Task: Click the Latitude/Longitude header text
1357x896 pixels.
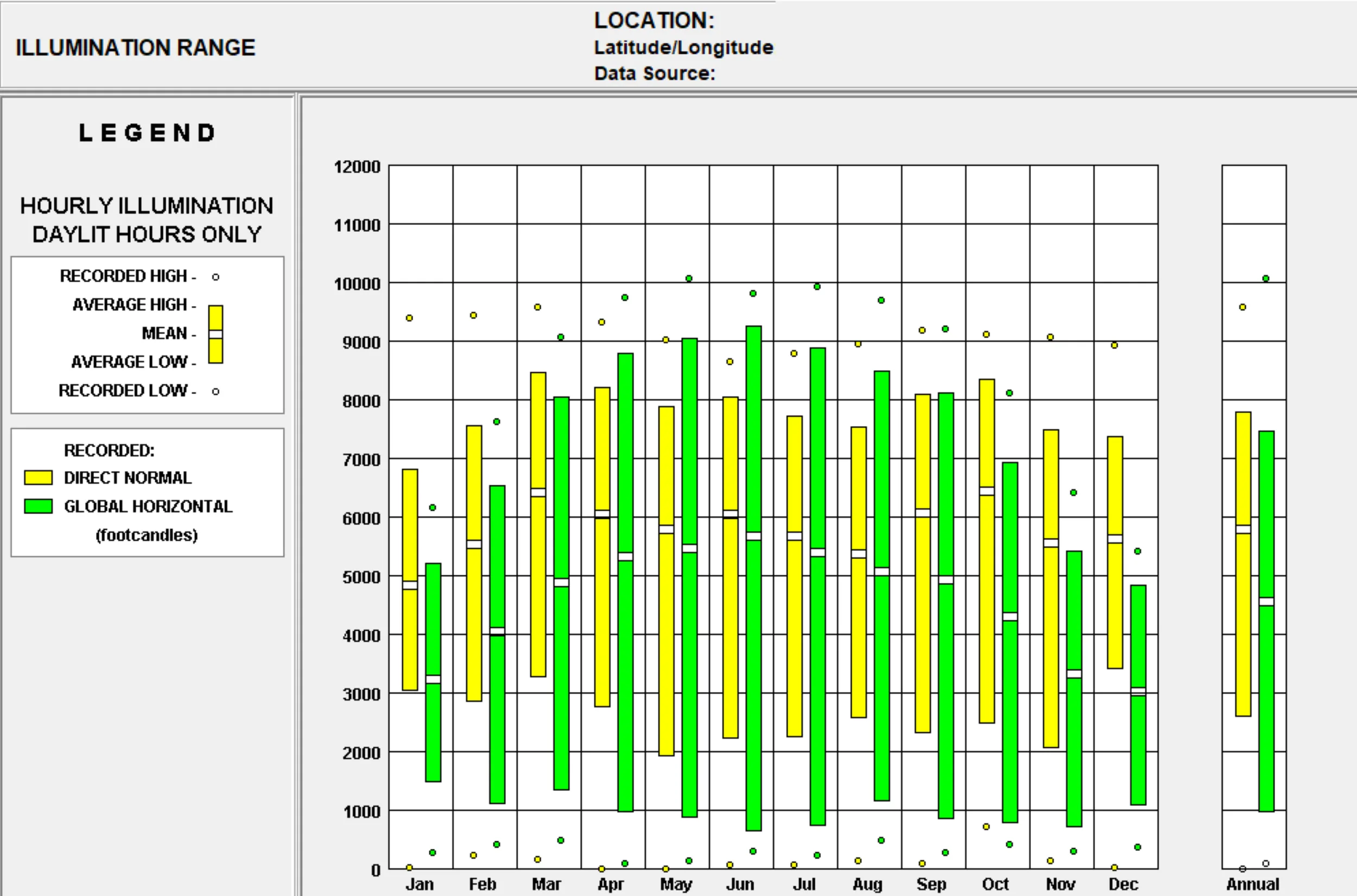Action: (x=684, y=47)
